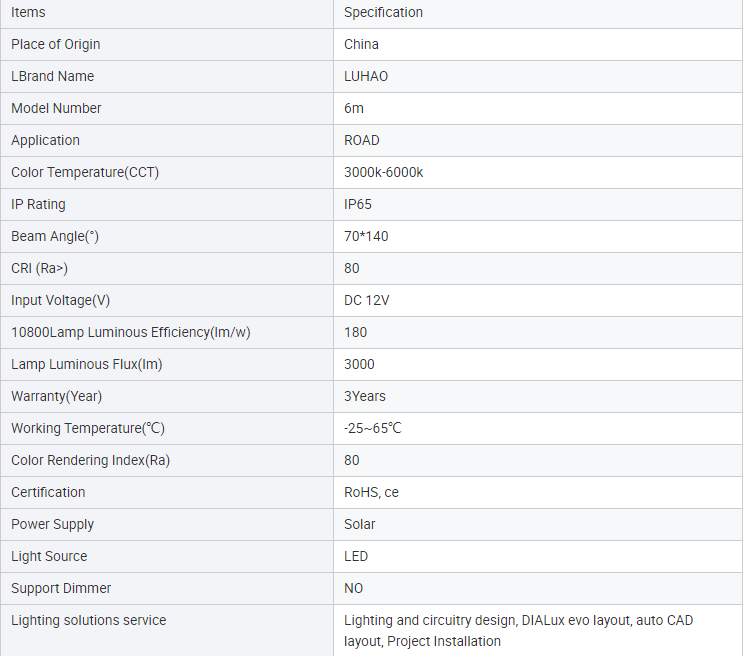This screenshot has width=744, height=656.
Task: Click the Solar power supply value
Action: pos(360,524)
